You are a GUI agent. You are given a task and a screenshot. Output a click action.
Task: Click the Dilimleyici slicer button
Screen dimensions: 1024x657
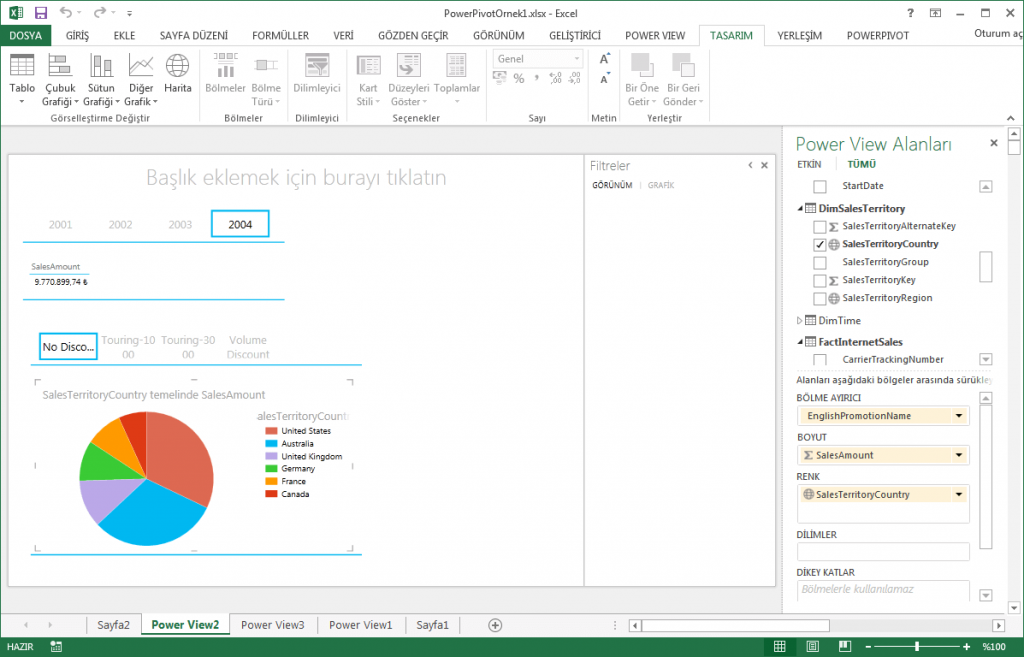[317, 73]
